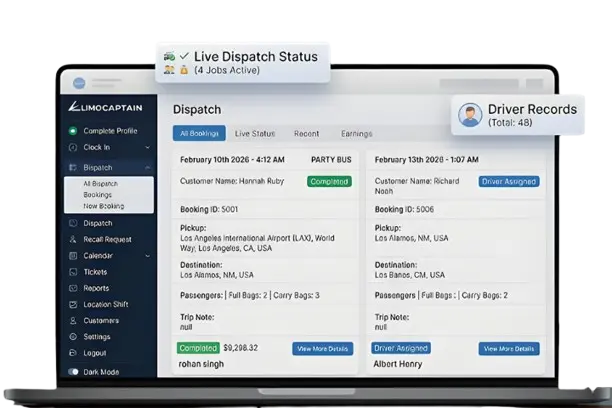Open the Earnings tab

356,133
